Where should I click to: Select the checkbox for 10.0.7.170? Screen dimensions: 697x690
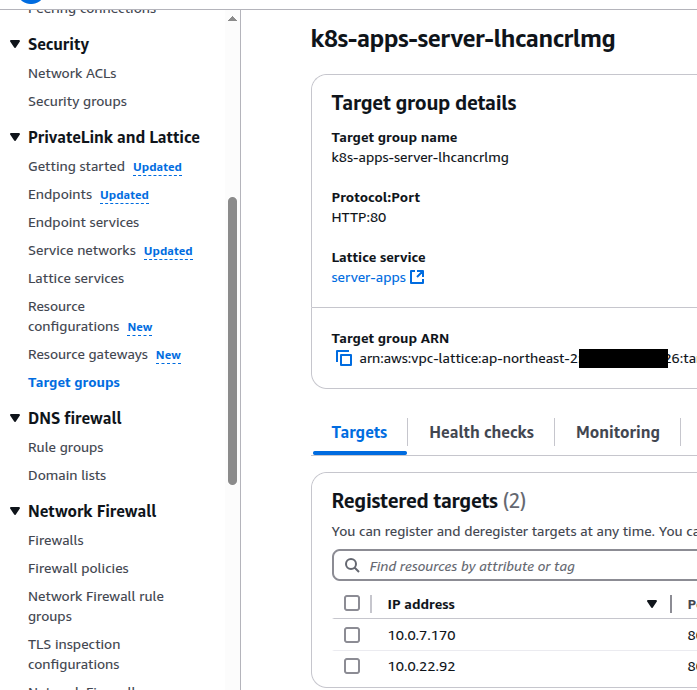(352, 635)
